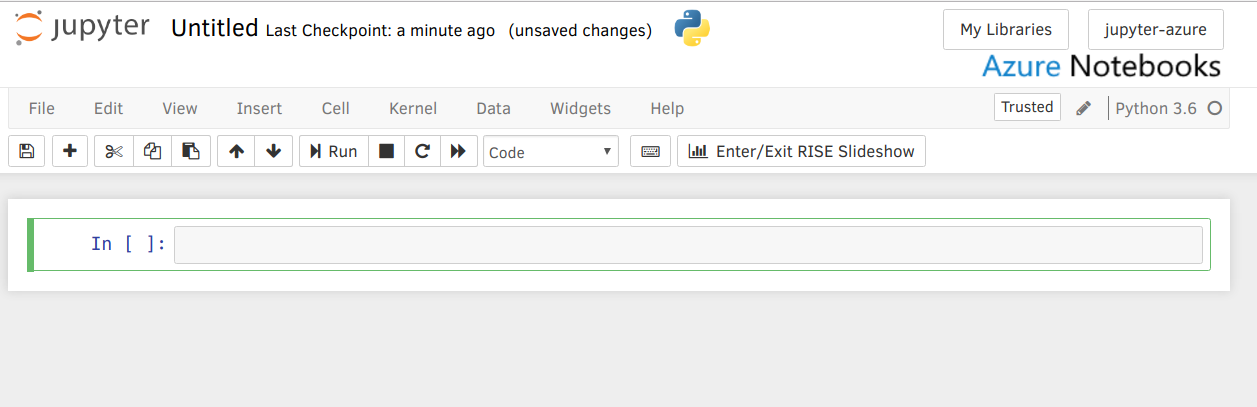Open the Kernel menu
Screen dimensions: 1257x407
[413, 108]
